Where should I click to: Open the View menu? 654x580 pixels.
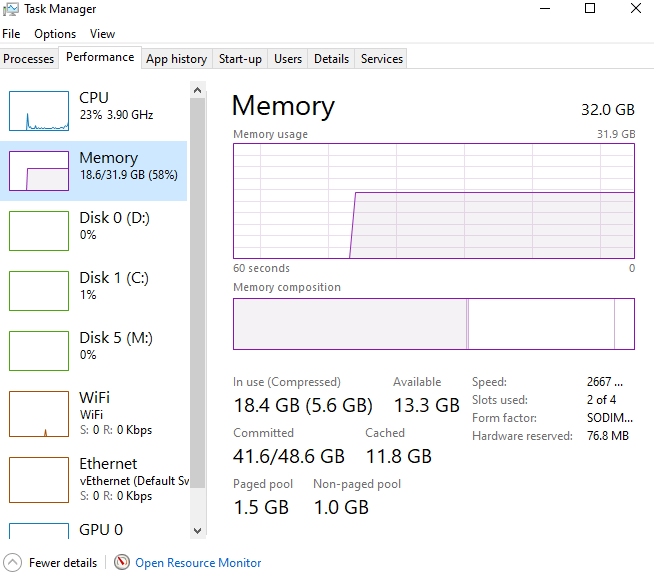(102, 34)
